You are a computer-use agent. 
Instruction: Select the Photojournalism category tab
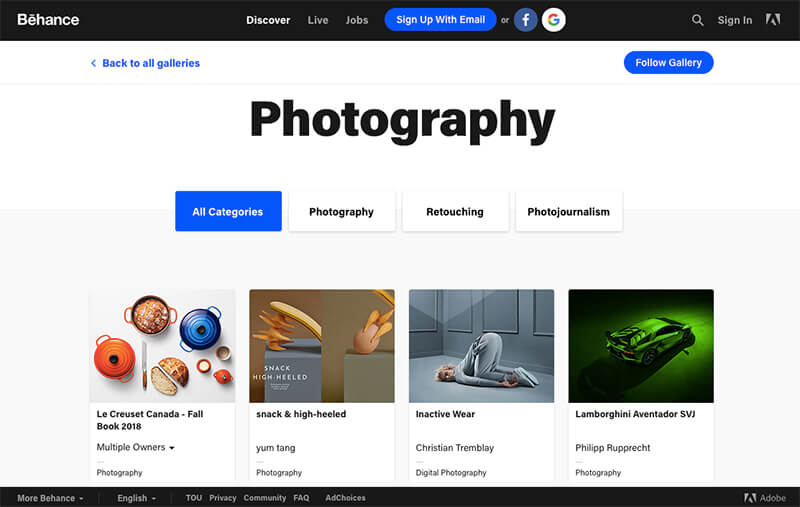click(x=569, y=211)
